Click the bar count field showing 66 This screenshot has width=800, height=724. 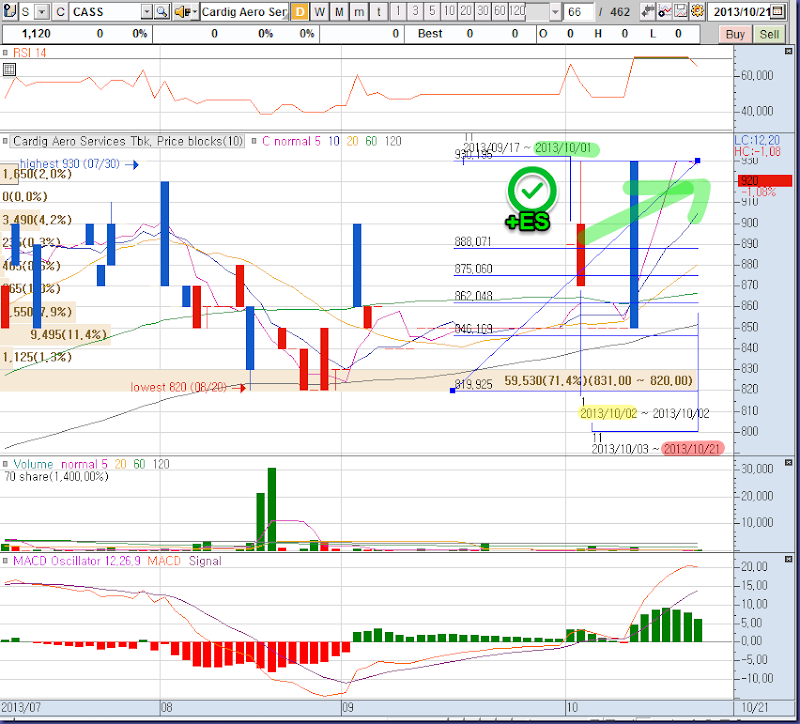click(x=579, y=12)
